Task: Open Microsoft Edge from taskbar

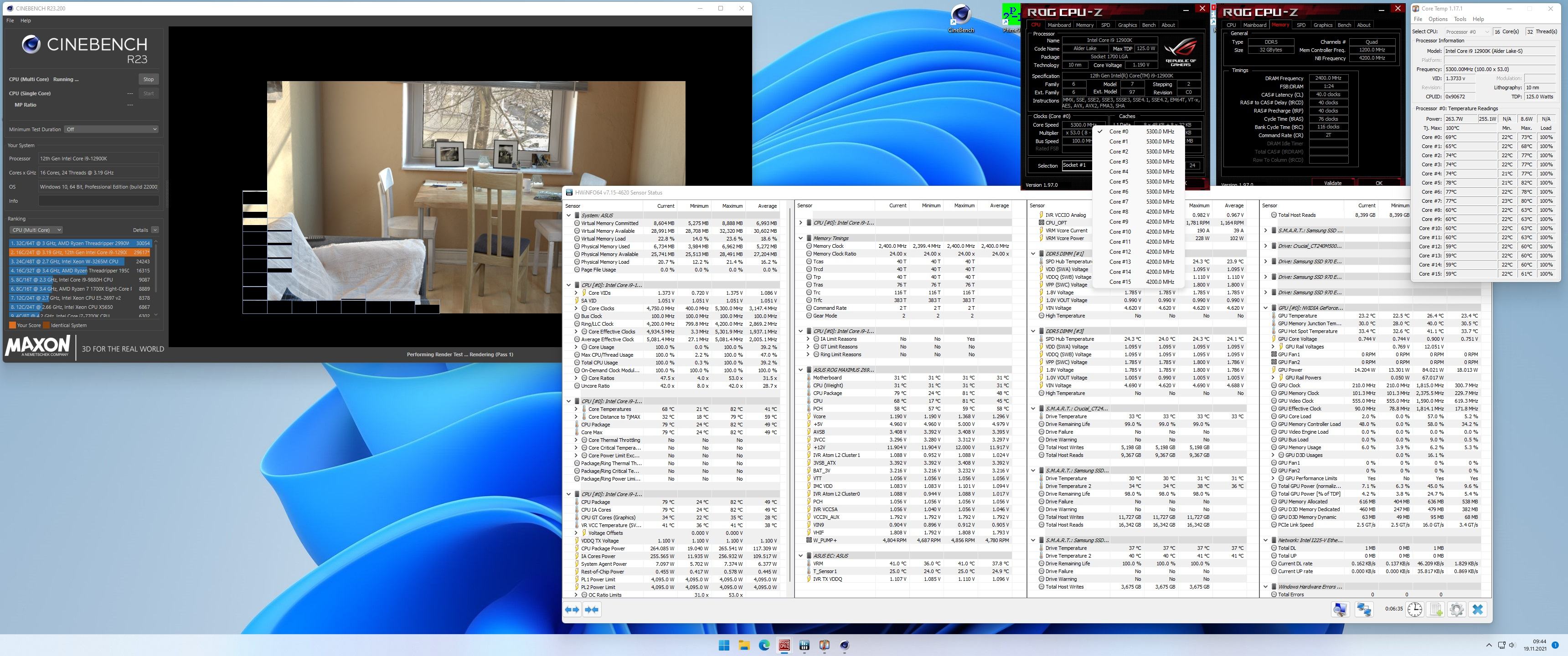Action: [764, 645]
